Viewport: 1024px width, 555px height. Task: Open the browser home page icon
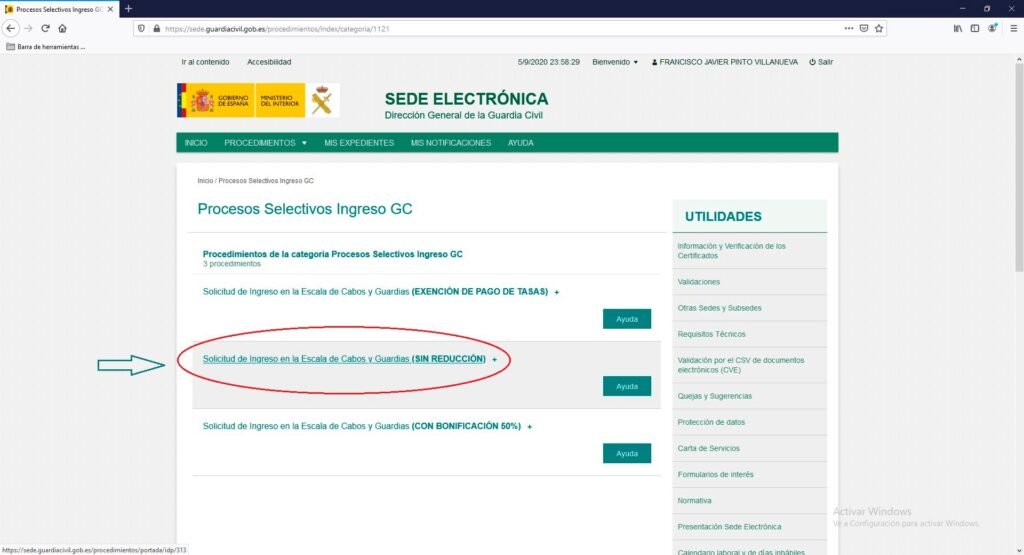[x=63, y=28]
